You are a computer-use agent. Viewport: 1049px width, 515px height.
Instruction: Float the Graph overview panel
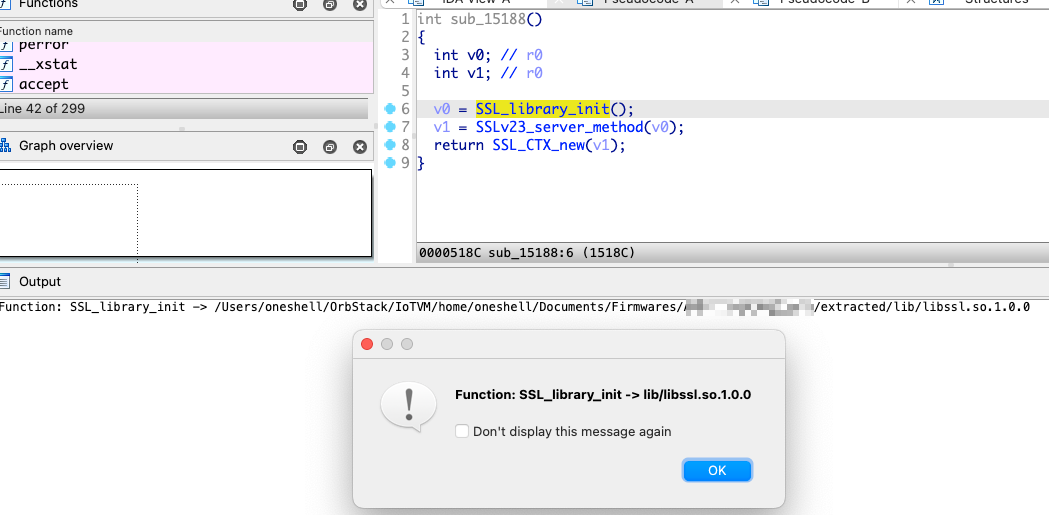[330, 146]
